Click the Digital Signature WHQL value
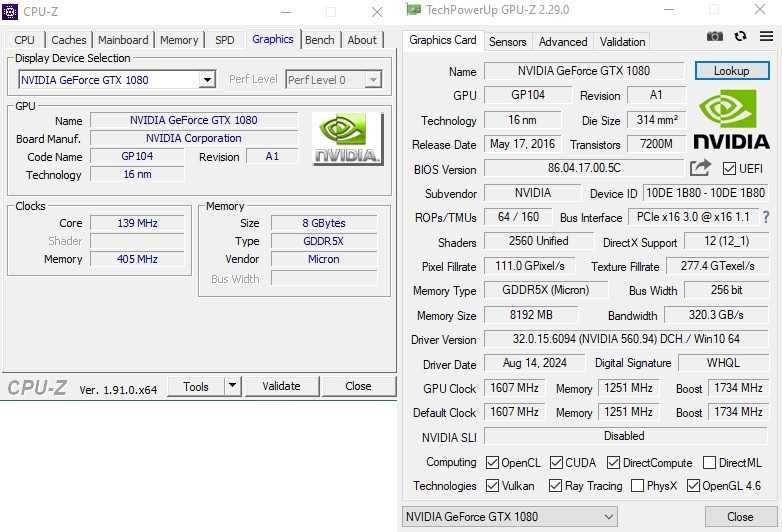 click(x=723, y=362)
